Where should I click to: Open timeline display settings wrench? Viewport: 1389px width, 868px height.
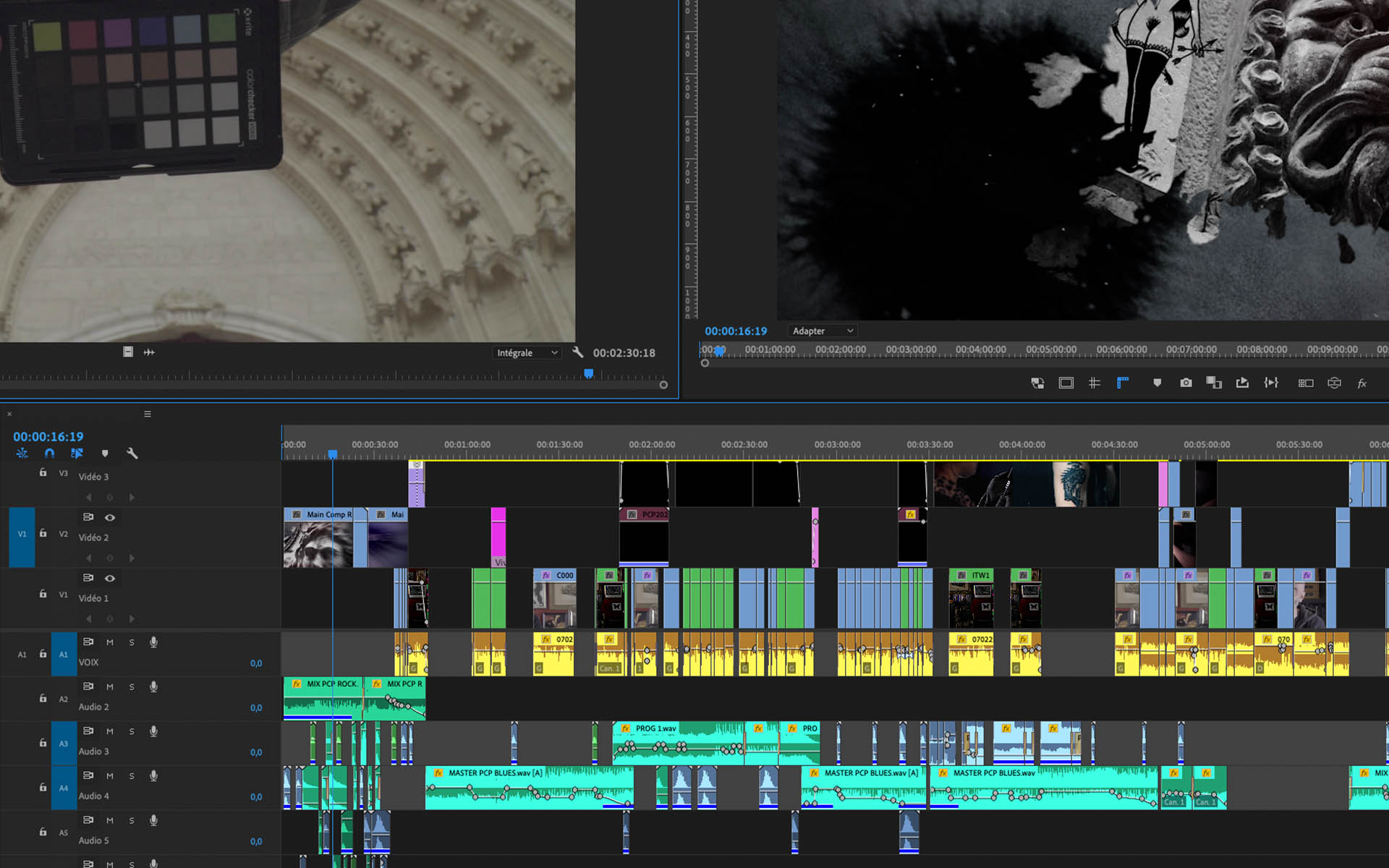132,454
